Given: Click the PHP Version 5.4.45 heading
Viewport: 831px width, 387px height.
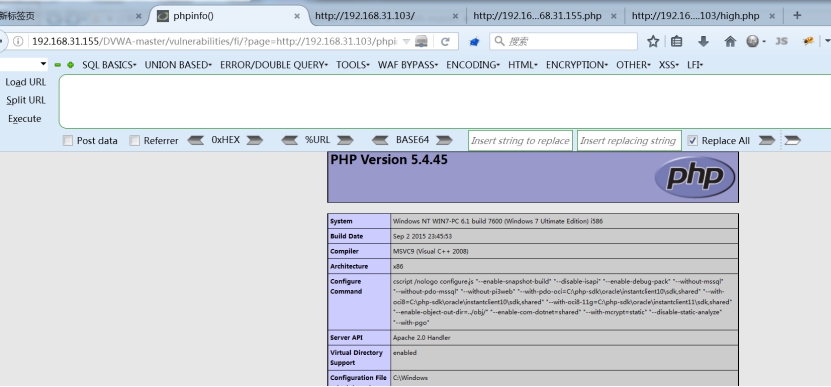Looking at the screenshot, I should 388,160.
